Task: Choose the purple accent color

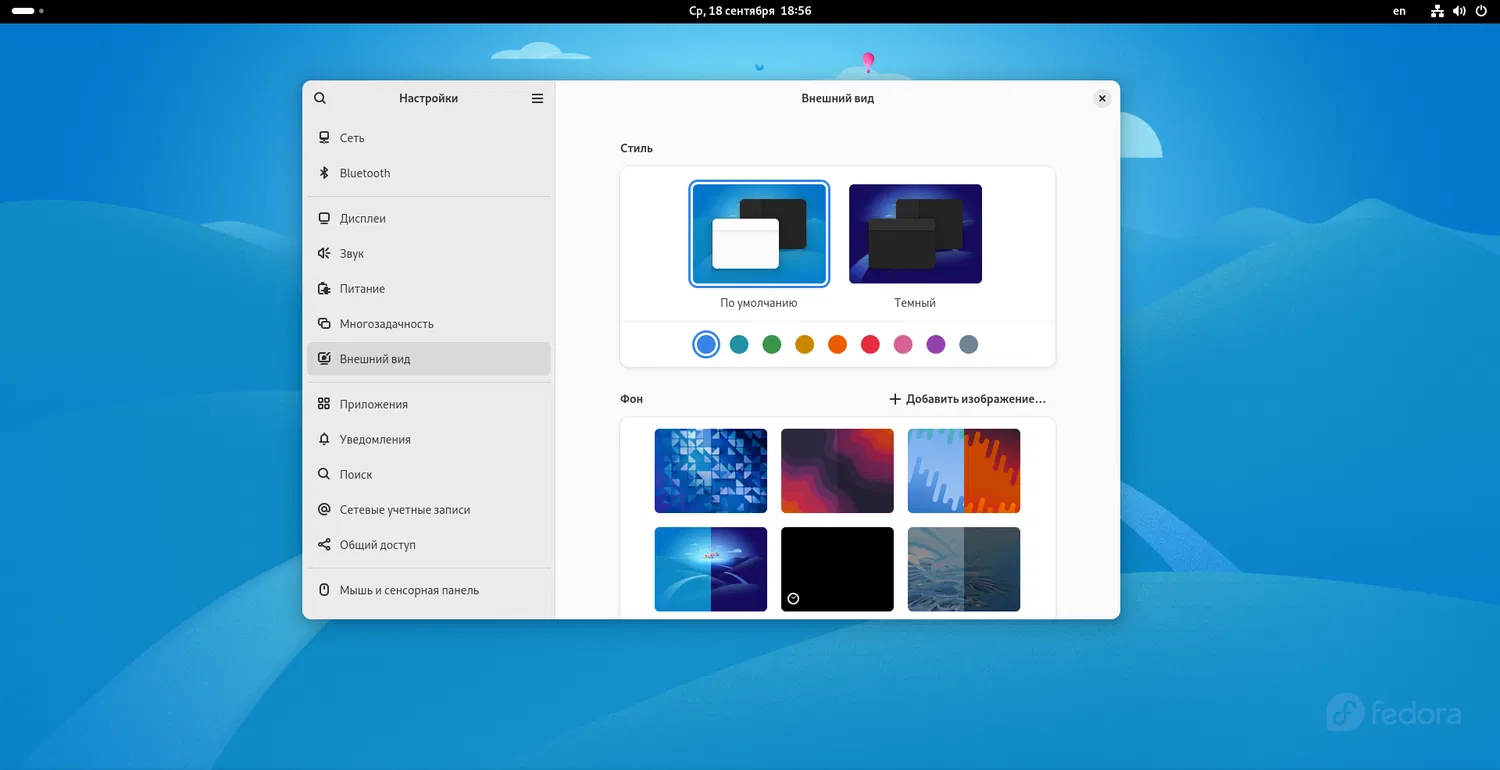Action: [935, 345]
